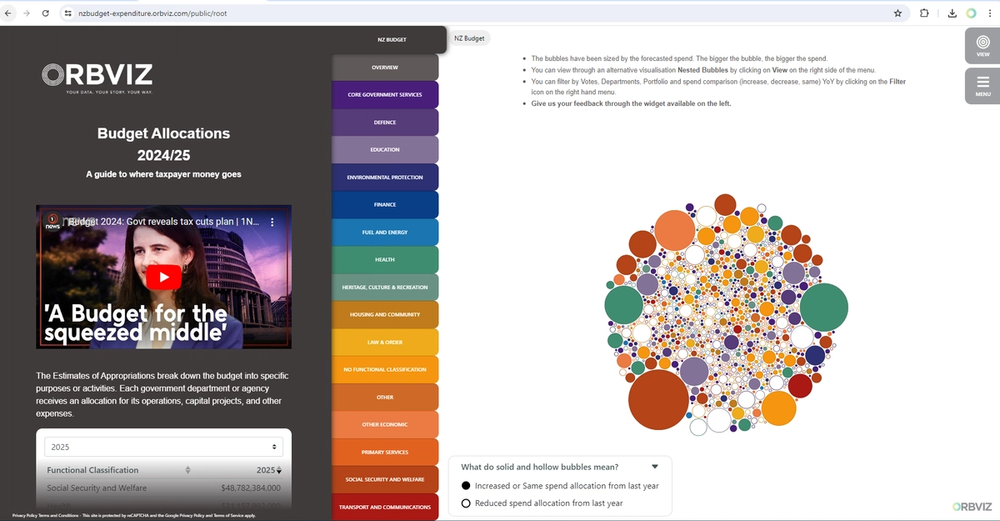This screenshot has width=1000, height=521.
Task: Open the View visualisation button
Action: (983, 45)
